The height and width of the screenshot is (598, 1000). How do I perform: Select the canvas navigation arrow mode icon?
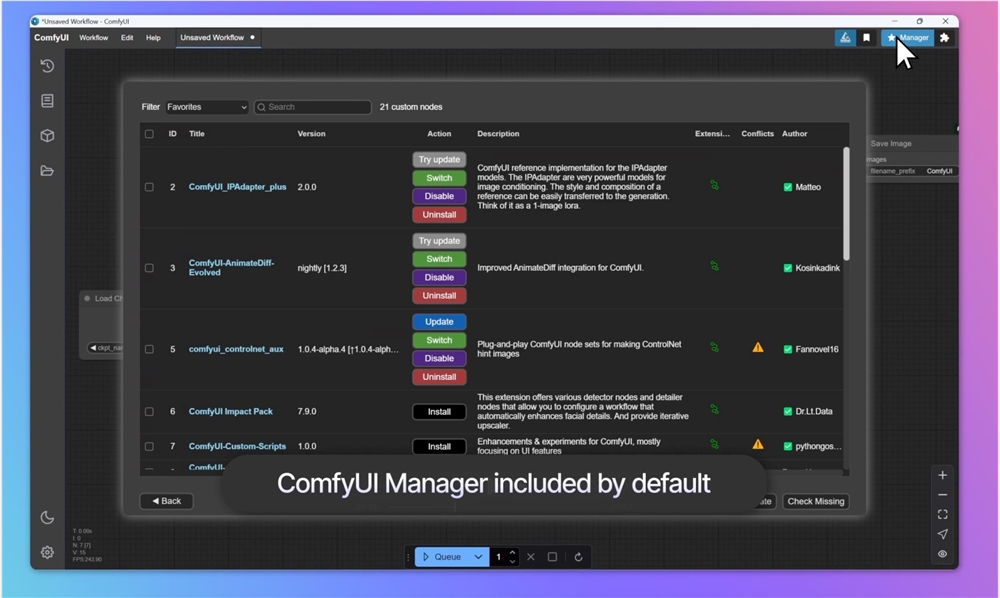[x=943, y=534]
